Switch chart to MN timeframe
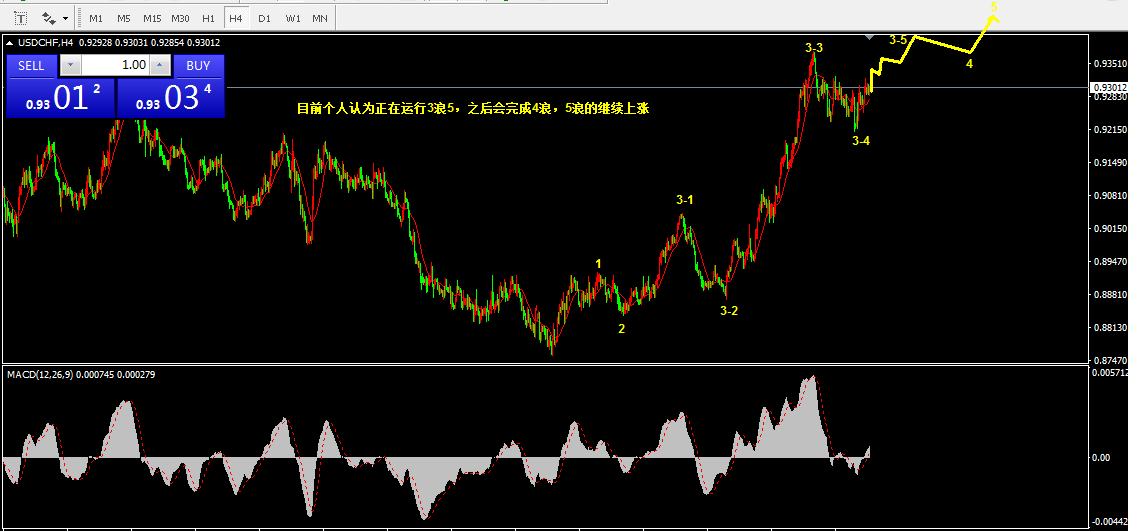 (319, 18)
